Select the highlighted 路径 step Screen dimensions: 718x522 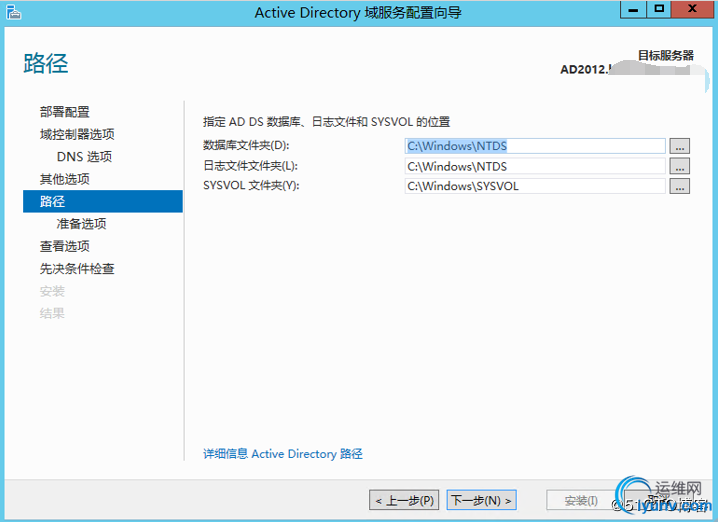tap(103, 201)
